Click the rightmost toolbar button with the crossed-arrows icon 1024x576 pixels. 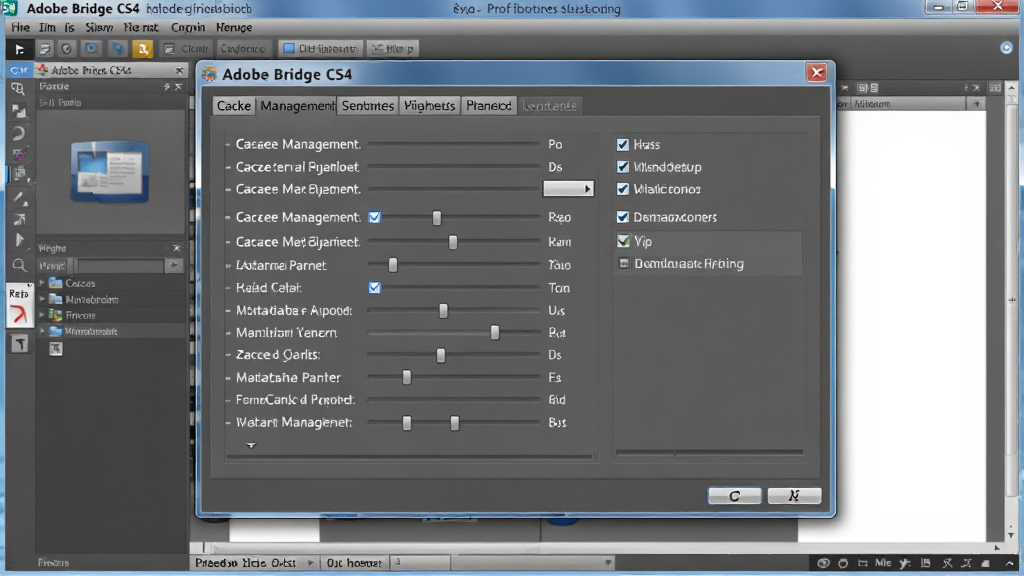click(392, 49)
